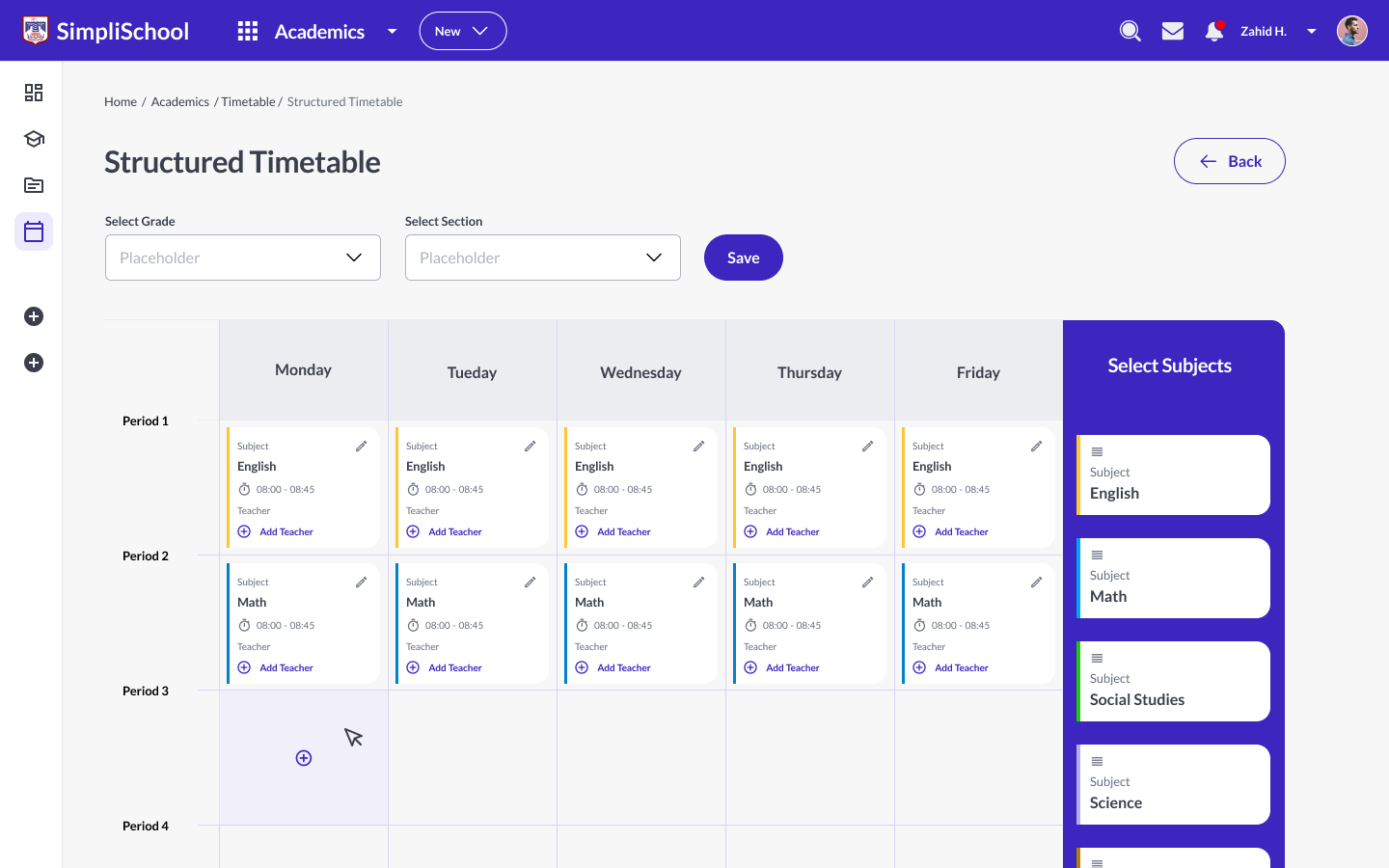Grab drag handle on English subject card

click(x=1097, y=451)
